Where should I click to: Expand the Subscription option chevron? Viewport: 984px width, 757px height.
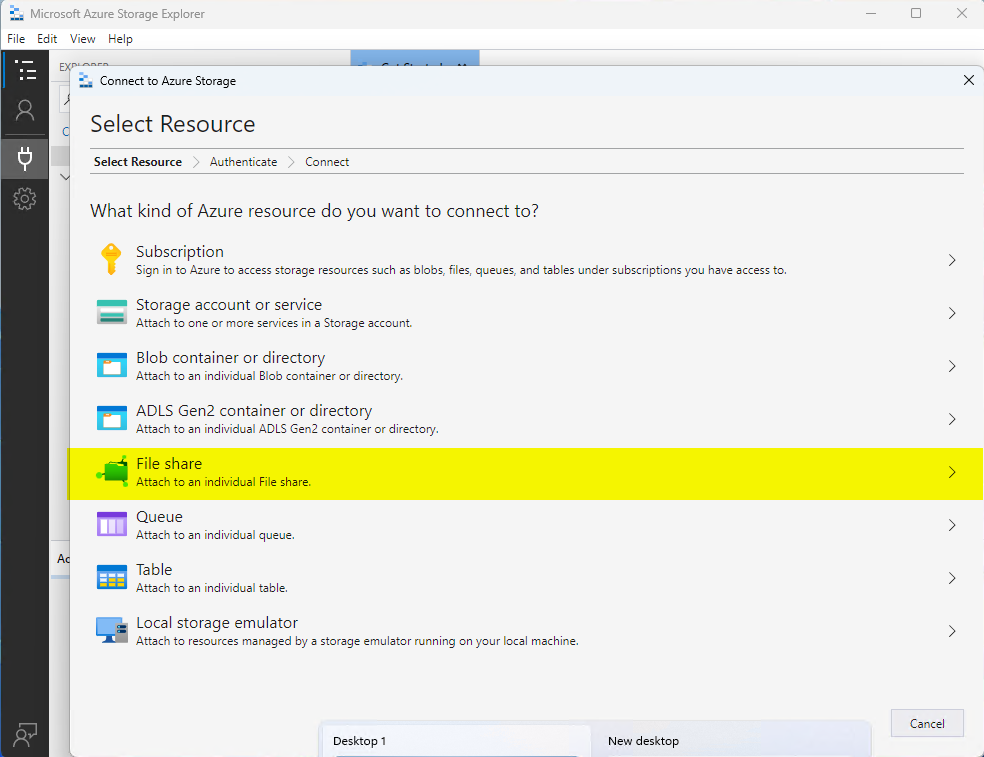coord(952,260)
